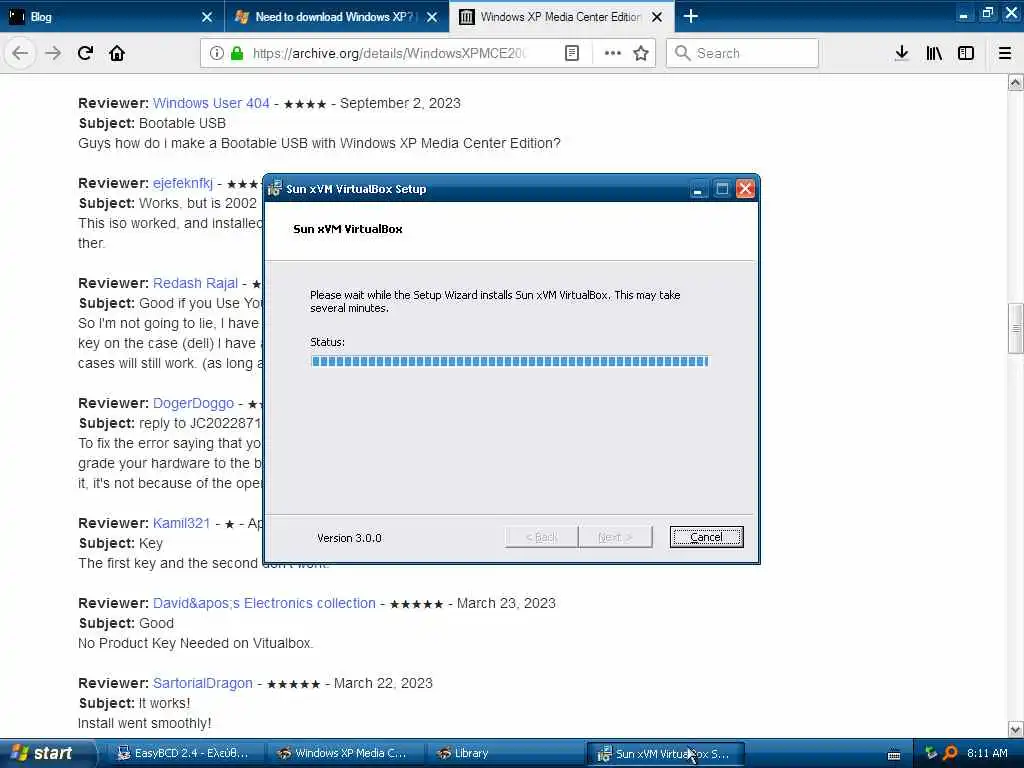The image size is (1024, 768).
Task: Minimize the Firefox browser window
Action: click(963, 14)
